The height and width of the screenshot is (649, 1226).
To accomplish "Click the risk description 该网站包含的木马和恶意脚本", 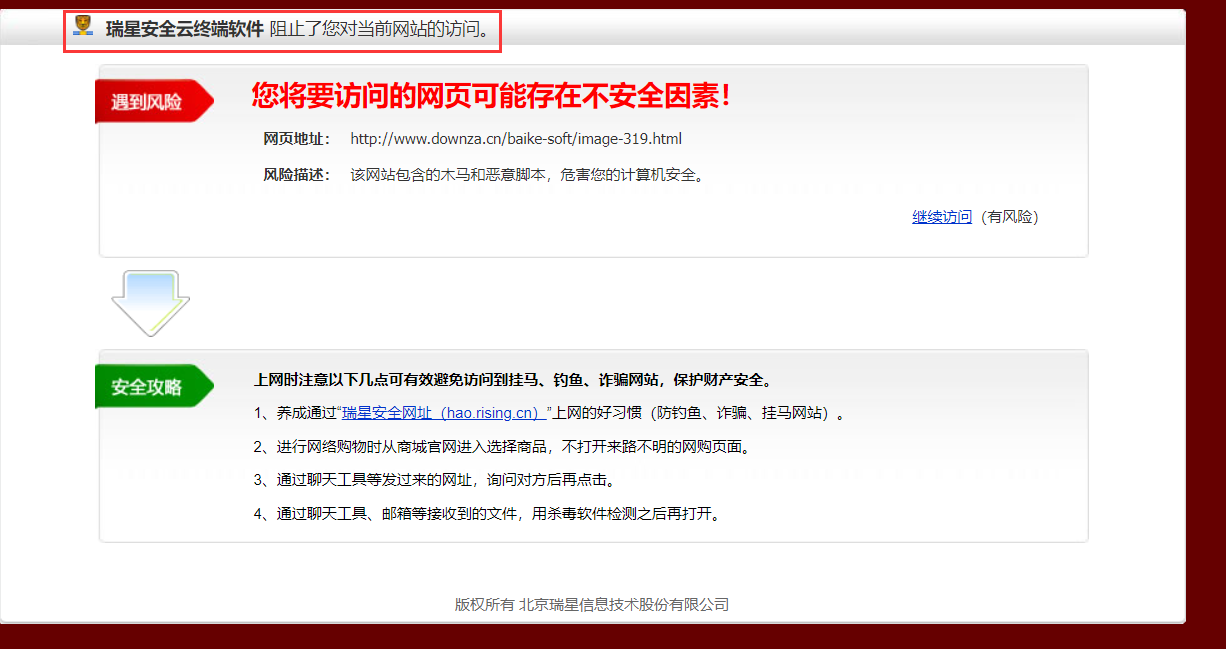I will (530, 175).
